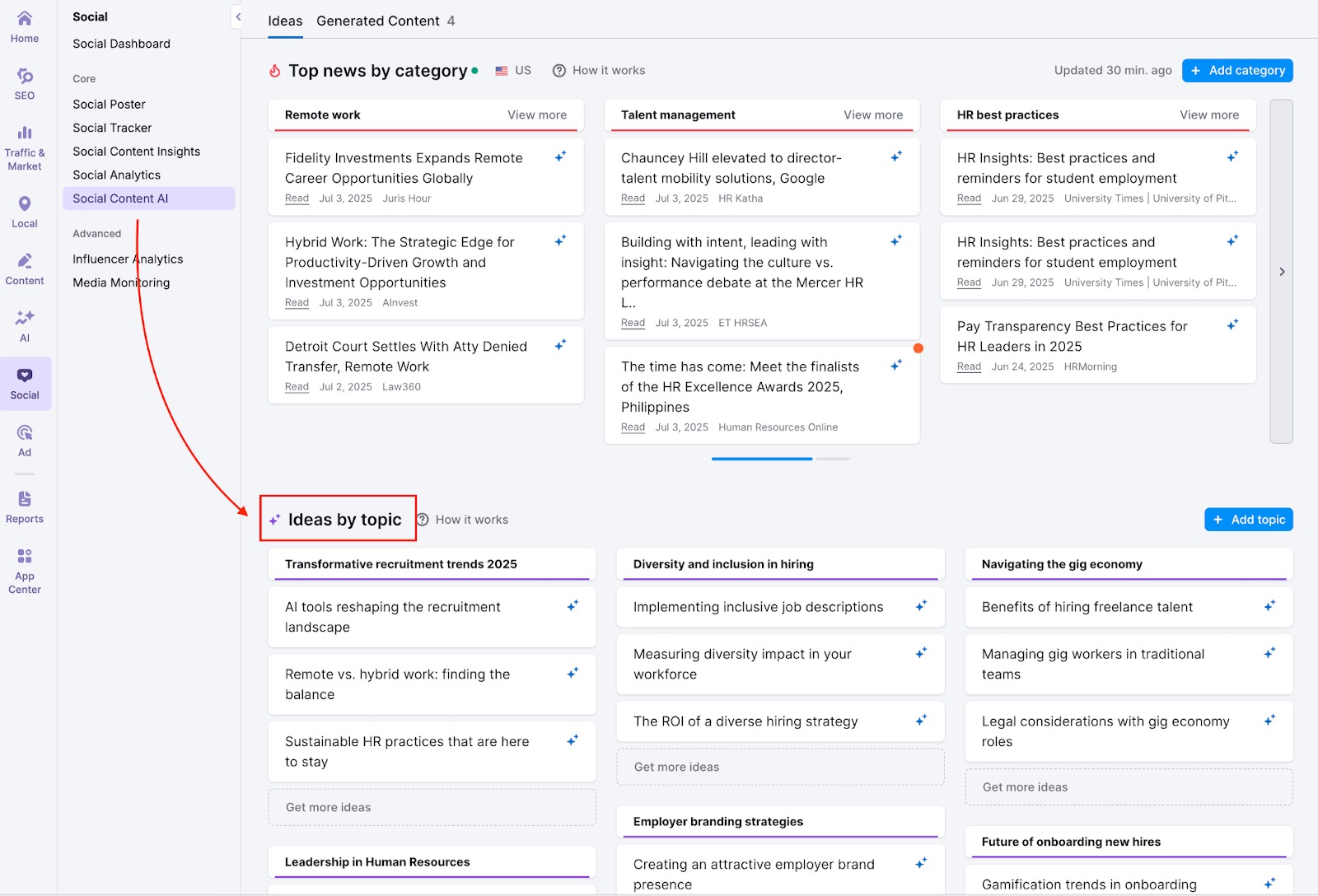
Task: Open the SEO section in sidebar
Action: (x=25, y=83)
